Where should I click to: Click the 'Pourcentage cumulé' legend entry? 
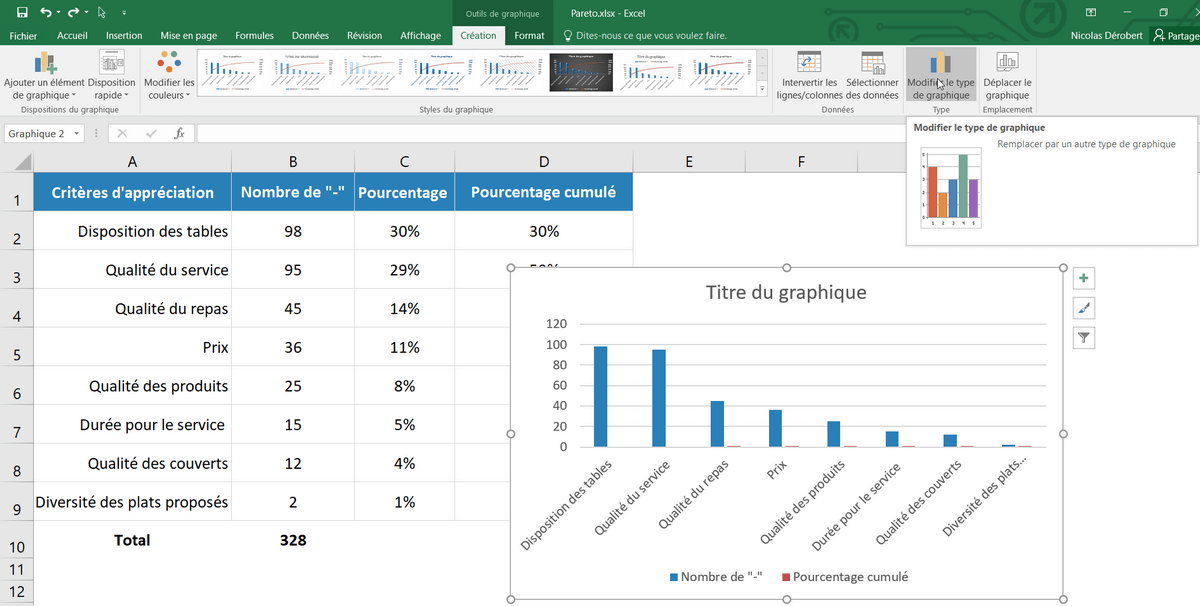(845, 577)
